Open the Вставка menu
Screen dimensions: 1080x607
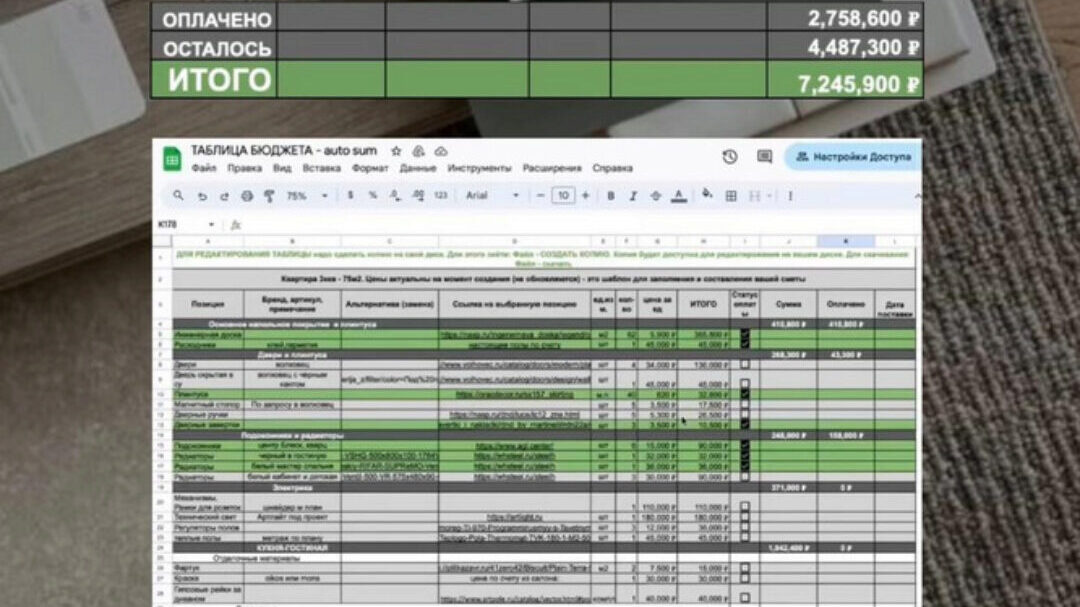click(321, 168)
